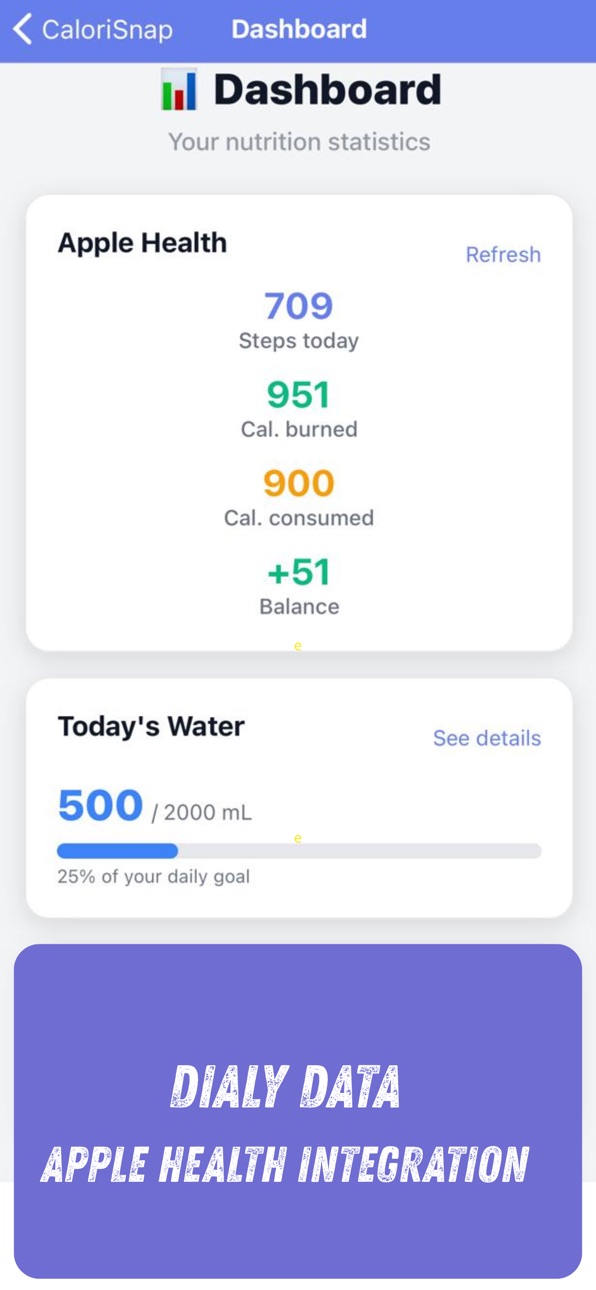Tap the +51 balance value
The image size is (596, 1290).
(x=299, y=572)
